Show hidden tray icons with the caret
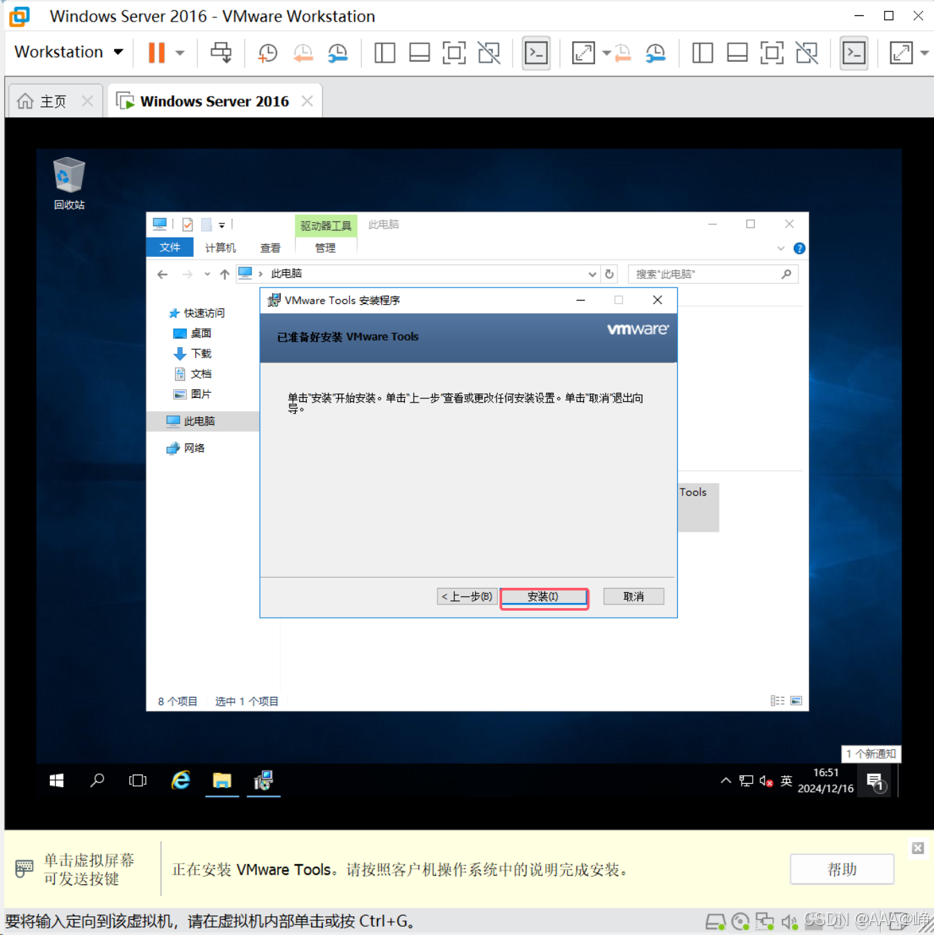The height and width of the screenshot is (935, 934). 725,781
